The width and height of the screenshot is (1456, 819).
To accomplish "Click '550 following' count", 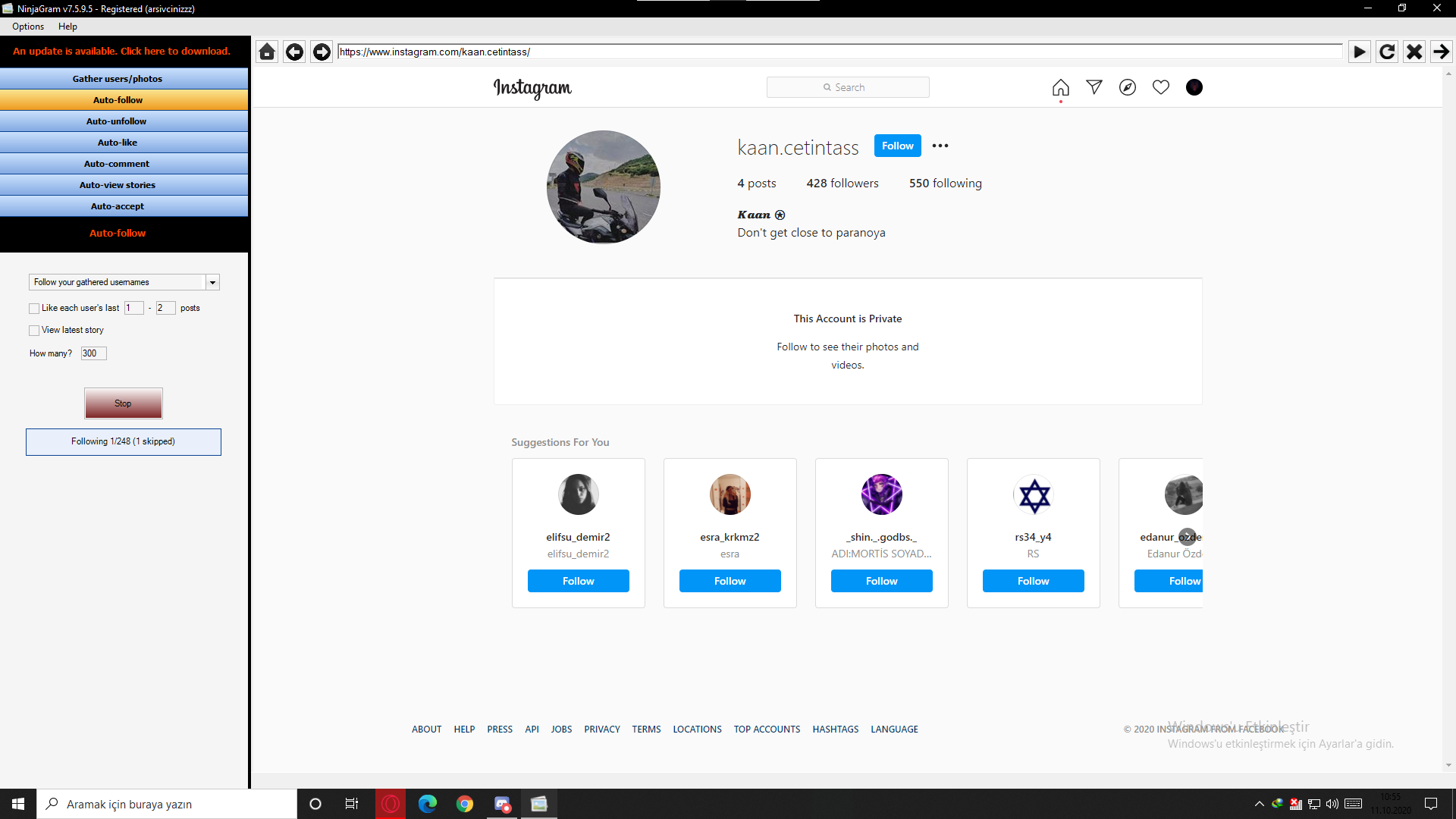I will point(945,183).
